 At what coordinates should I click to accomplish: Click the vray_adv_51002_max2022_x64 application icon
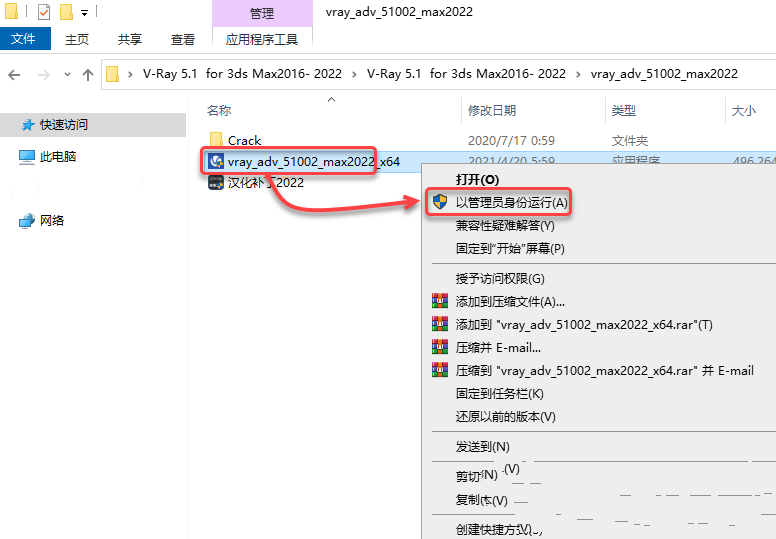[x=216, y=161]
